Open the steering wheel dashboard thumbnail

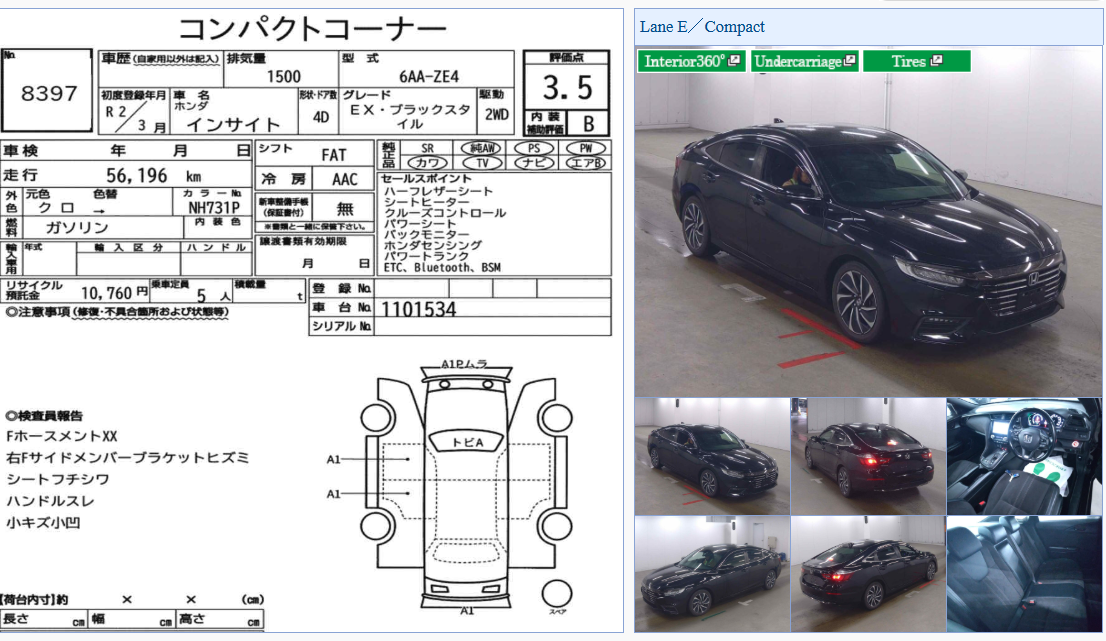pyautogui.click(x=1023, y=456)
